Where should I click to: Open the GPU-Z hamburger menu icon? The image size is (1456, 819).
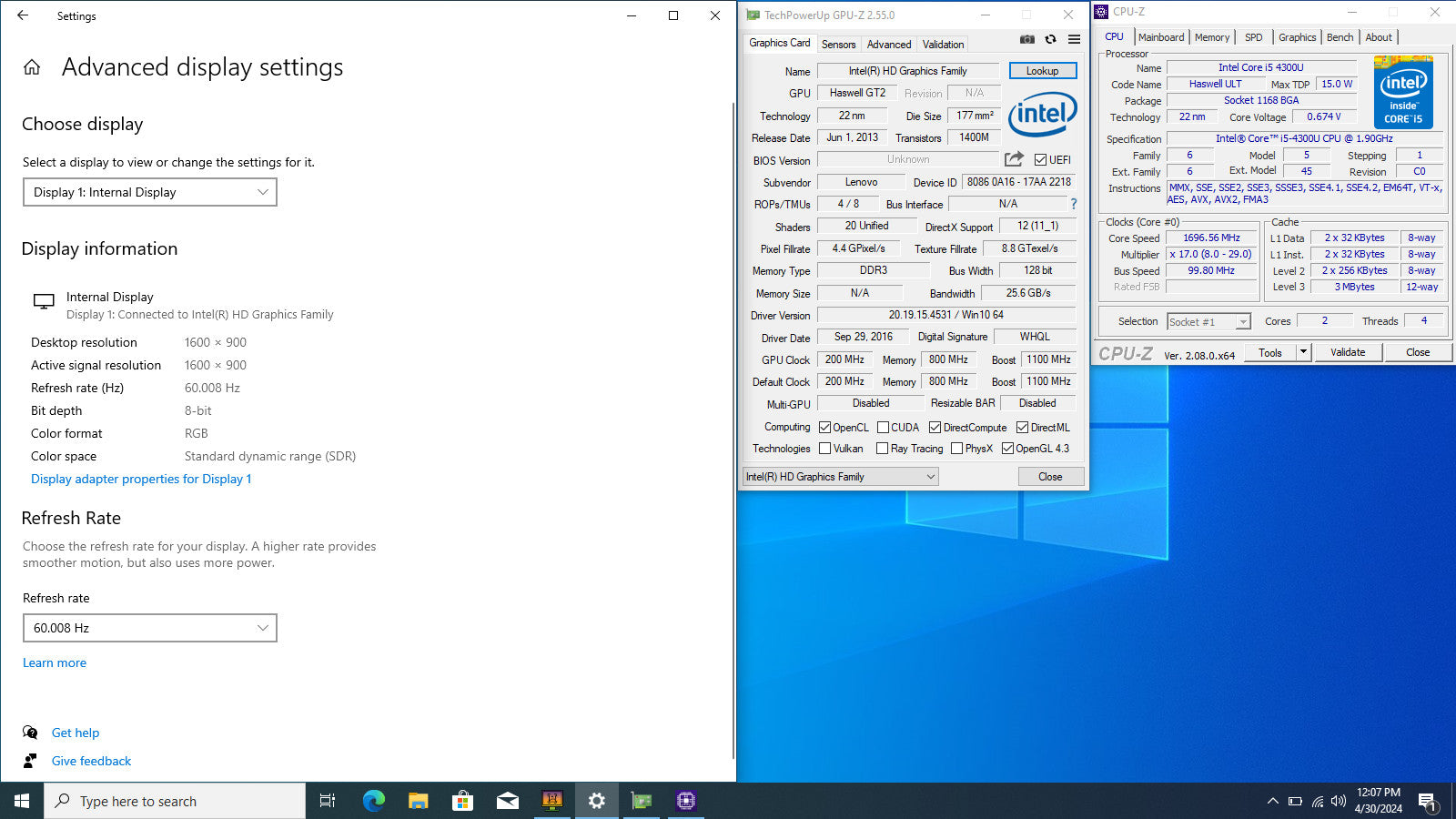1074,39
